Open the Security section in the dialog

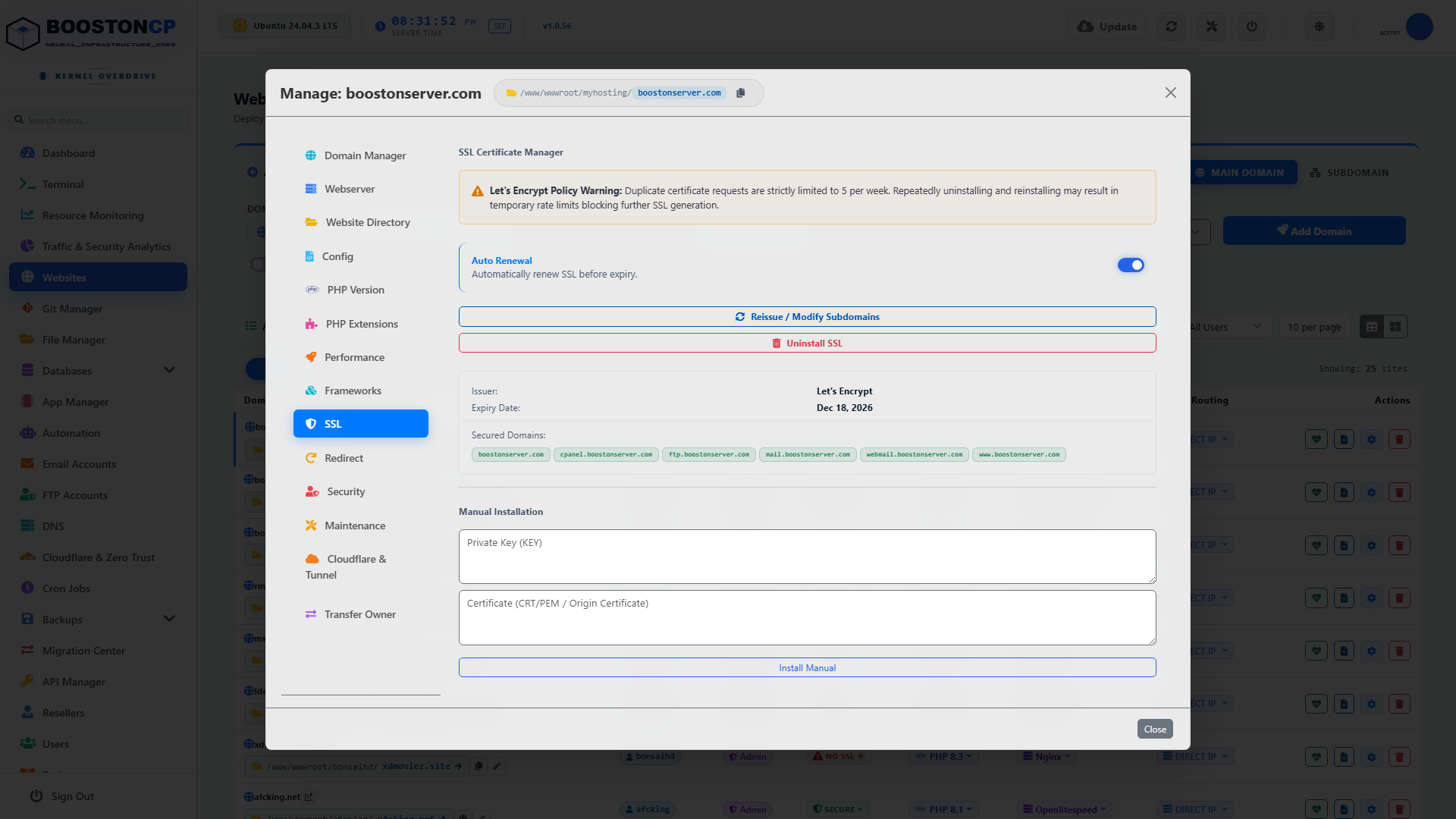pyautogui.click(x=360, y=491)
